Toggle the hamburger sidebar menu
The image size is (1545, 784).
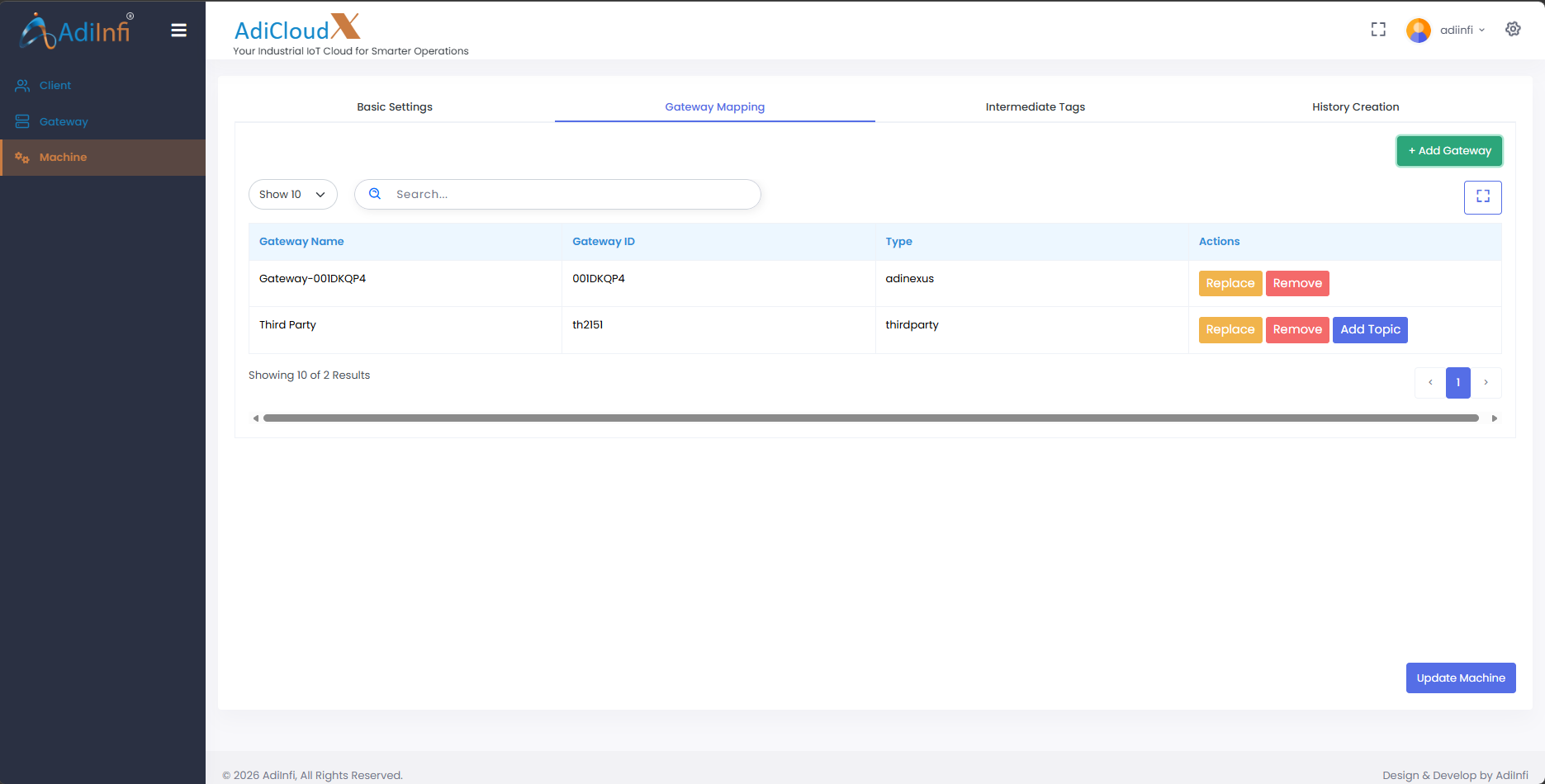178,31
